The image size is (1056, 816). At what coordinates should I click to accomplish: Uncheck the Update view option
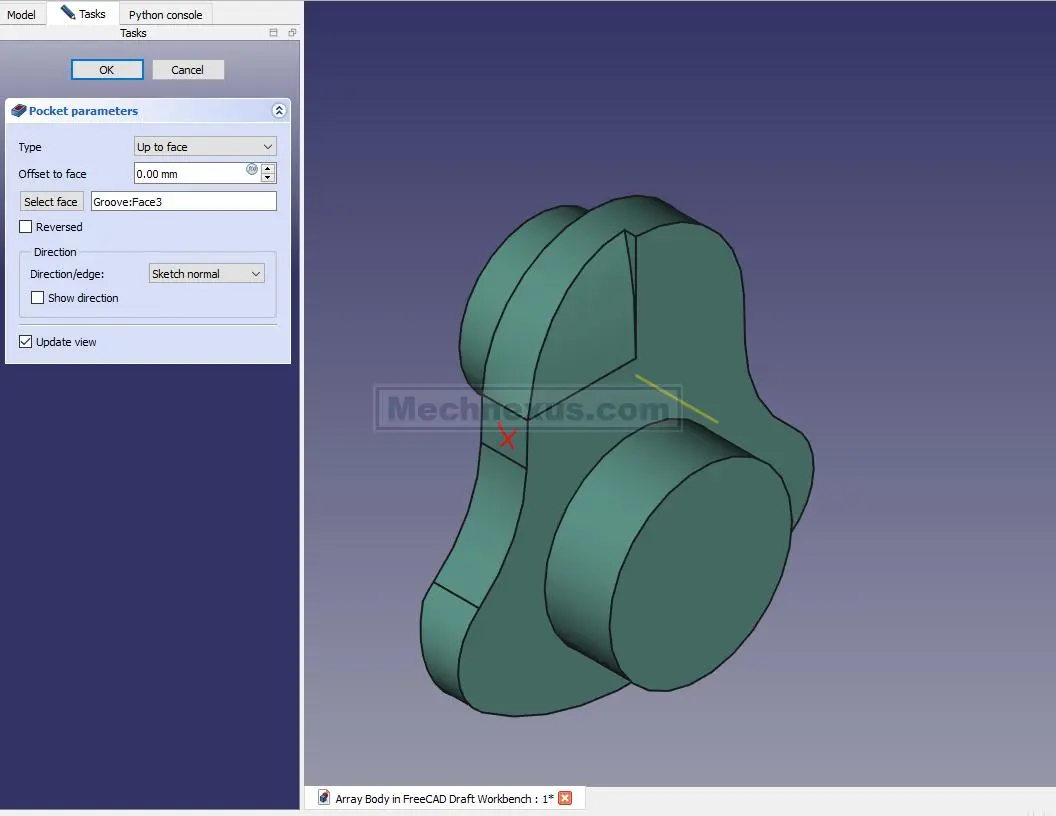click(26, 342)
